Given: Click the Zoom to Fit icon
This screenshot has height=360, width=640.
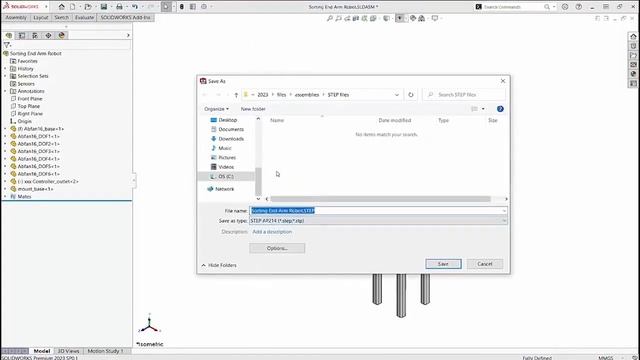Looking at the screenshot, I should point(330,18).
